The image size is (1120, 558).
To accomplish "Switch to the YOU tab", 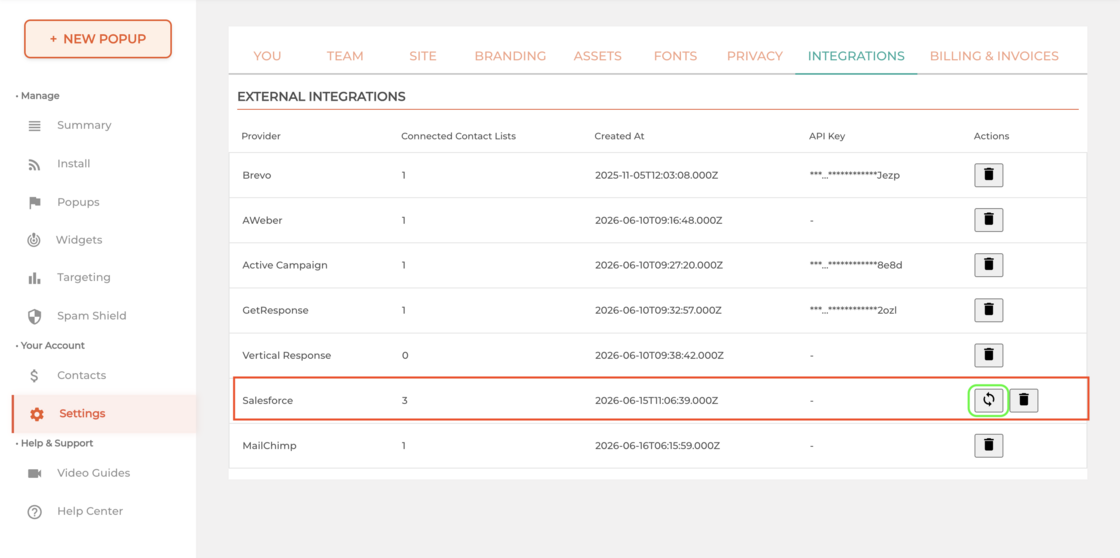I will (x=267, y=56).
